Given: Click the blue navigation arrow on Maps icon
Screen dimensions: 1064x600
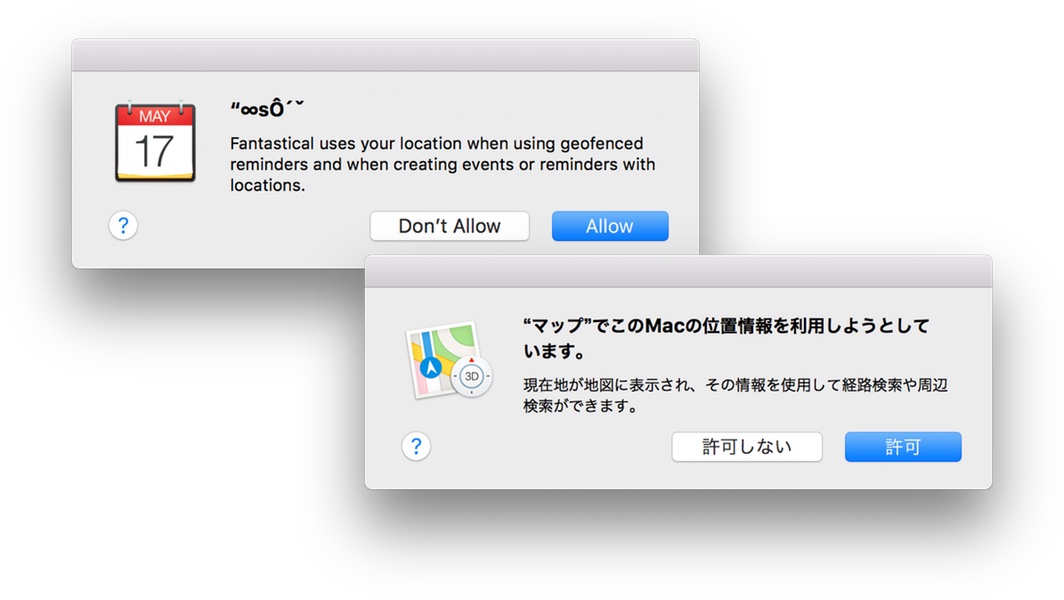Looking at the screenshot, I should coord(431,367).
